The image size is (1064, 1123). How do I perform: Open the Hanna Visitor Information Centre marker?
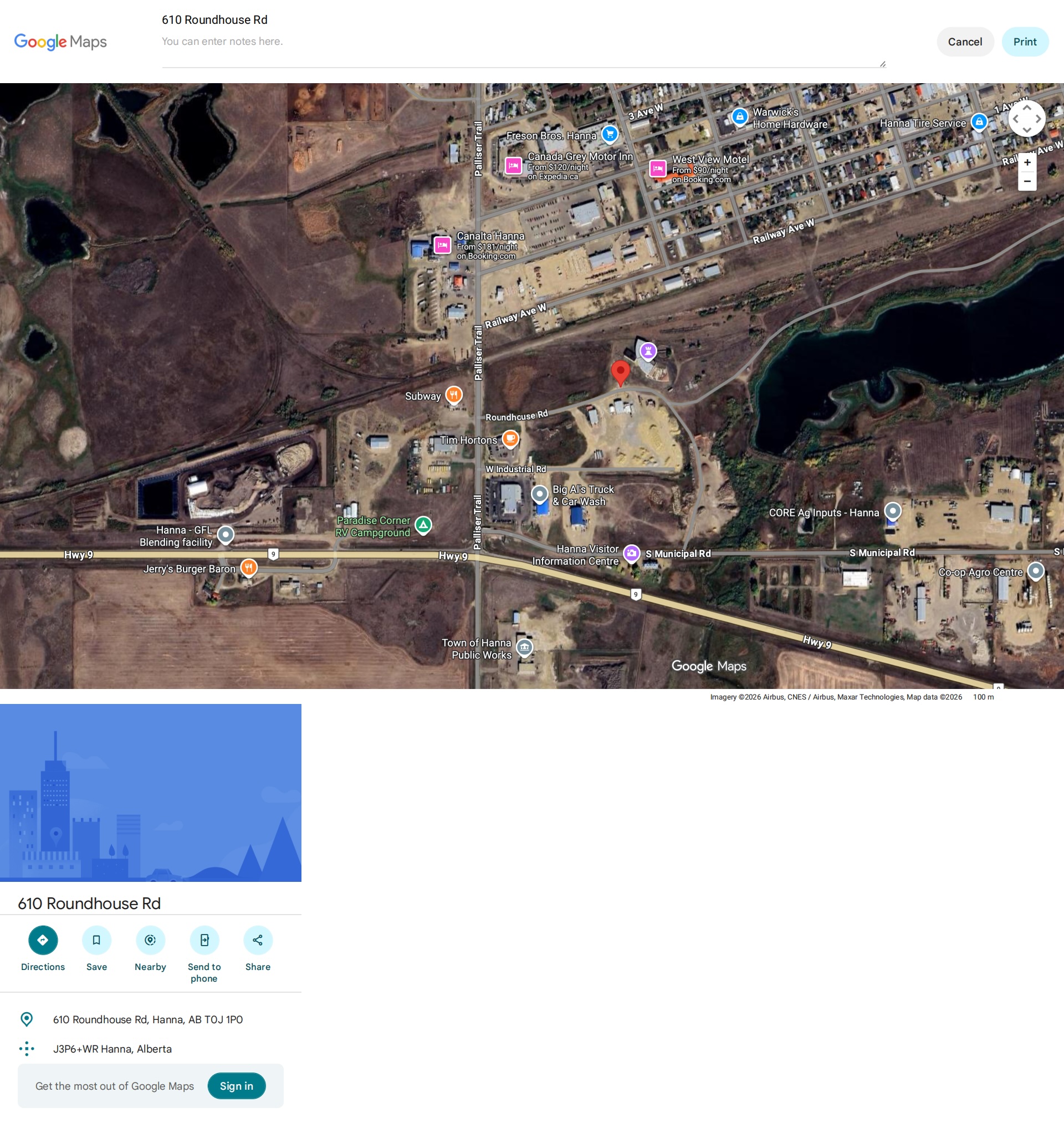pyautogui.click(x=632, y=553)
